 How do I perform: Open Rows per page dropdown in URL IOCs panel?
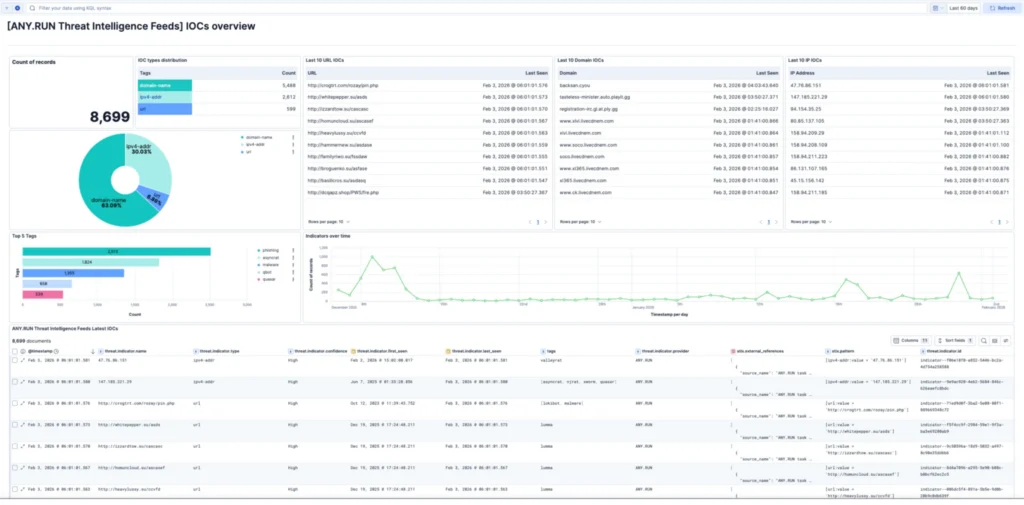pos(328,221)
